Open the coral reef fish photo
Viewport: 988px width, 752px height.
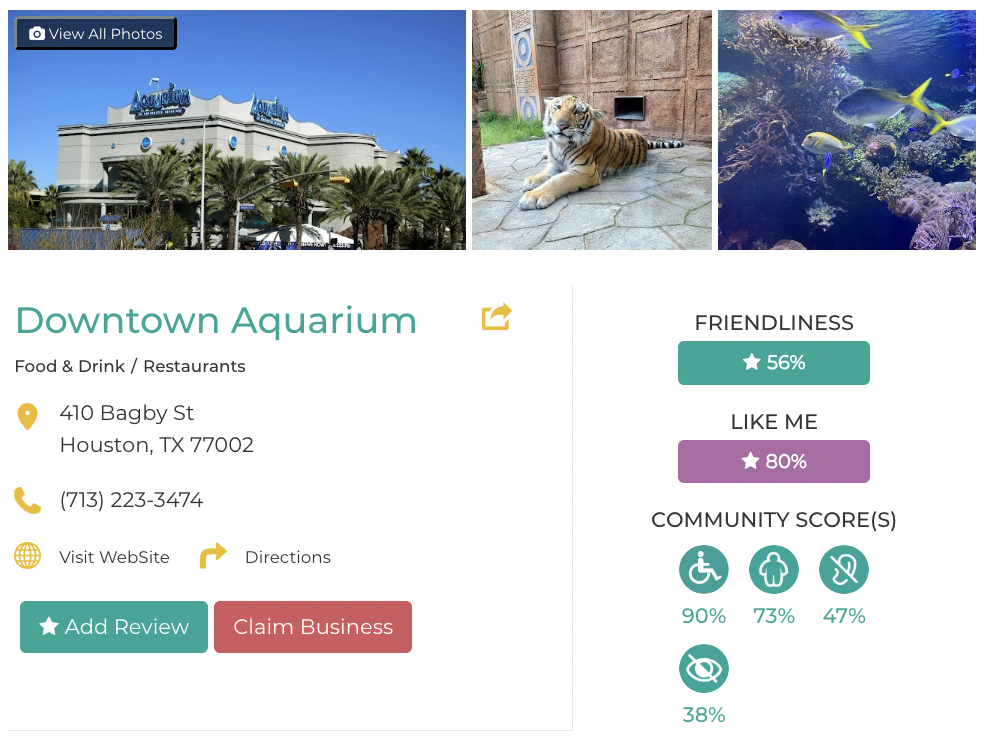tap(846, 130)
